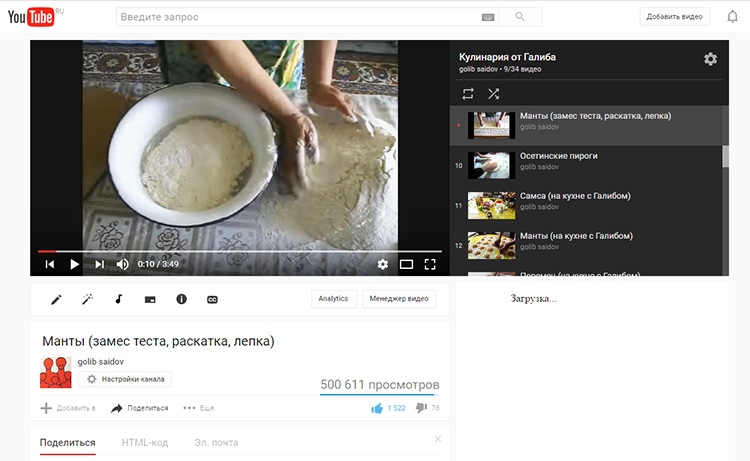Open the subtitles CC icon
750x461 pixels.
pos(212,300)
